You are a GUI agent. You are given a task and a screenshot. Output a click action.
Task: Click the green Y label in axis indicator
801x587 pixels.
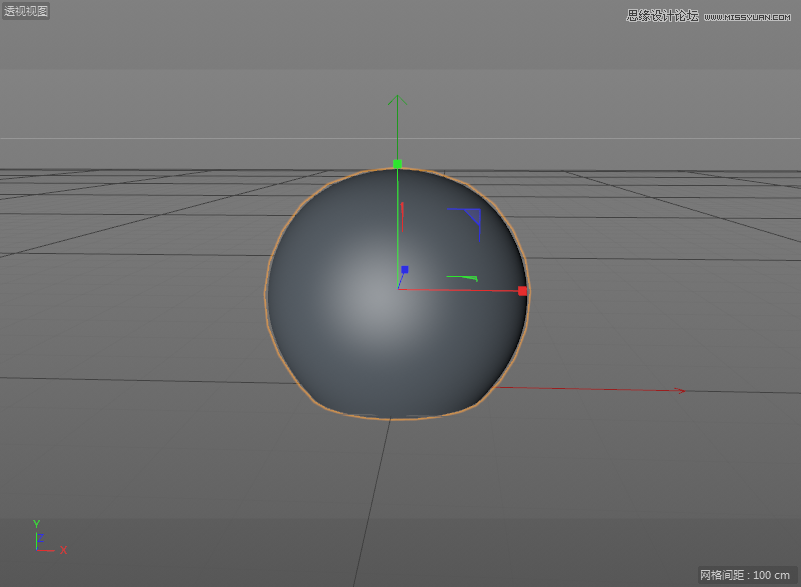36,523
